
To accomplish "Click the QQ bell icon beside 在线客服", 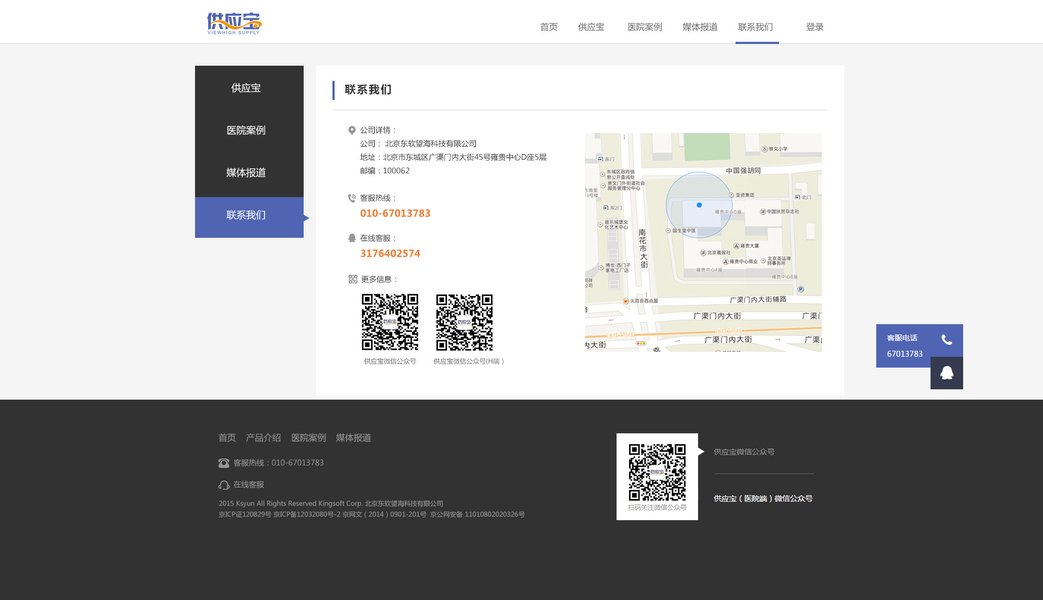I will 352,238.
